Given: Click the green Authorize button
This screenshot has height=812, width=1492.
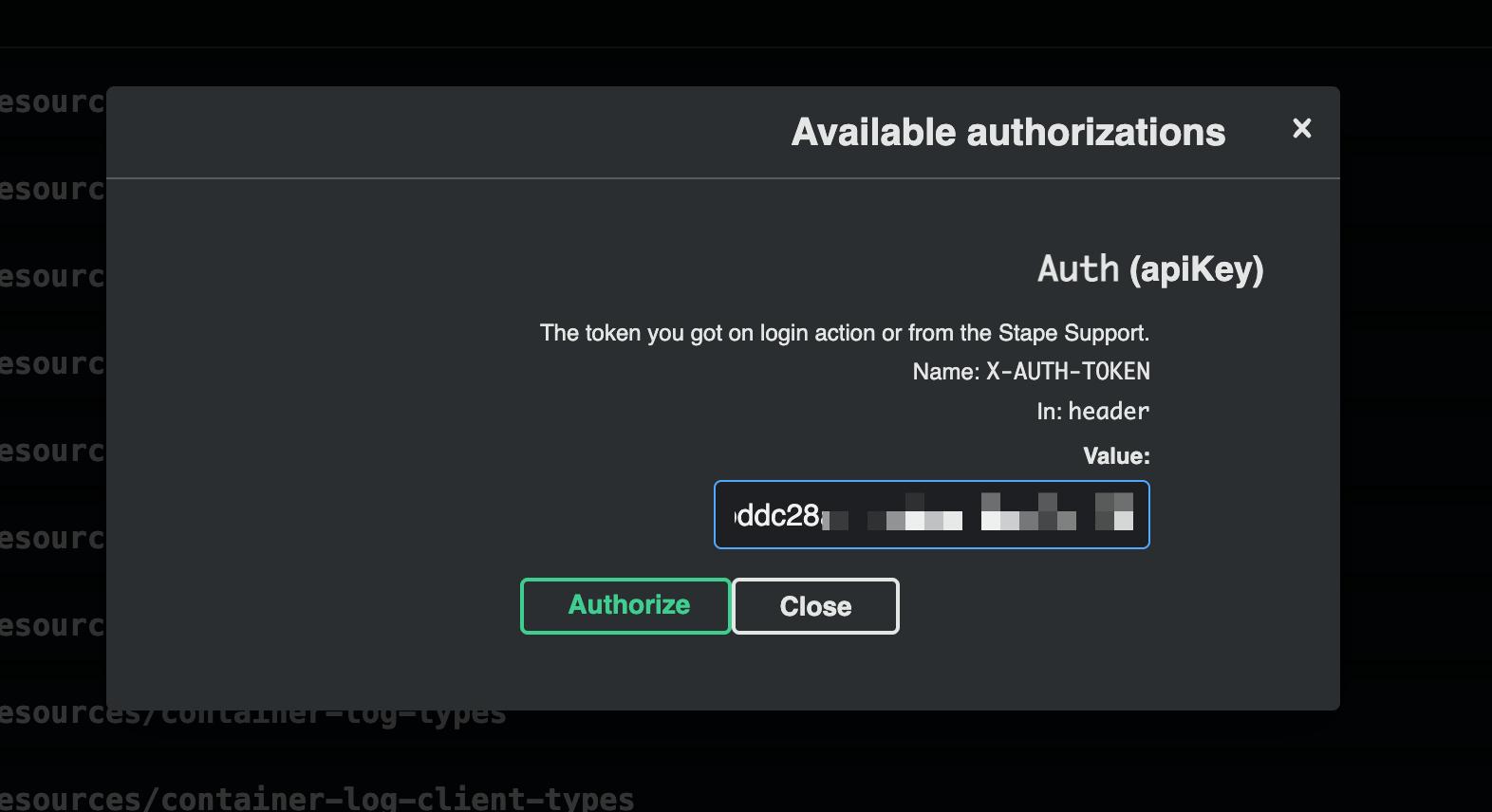Looking at the screenshot, I should (x=625, y=606).
